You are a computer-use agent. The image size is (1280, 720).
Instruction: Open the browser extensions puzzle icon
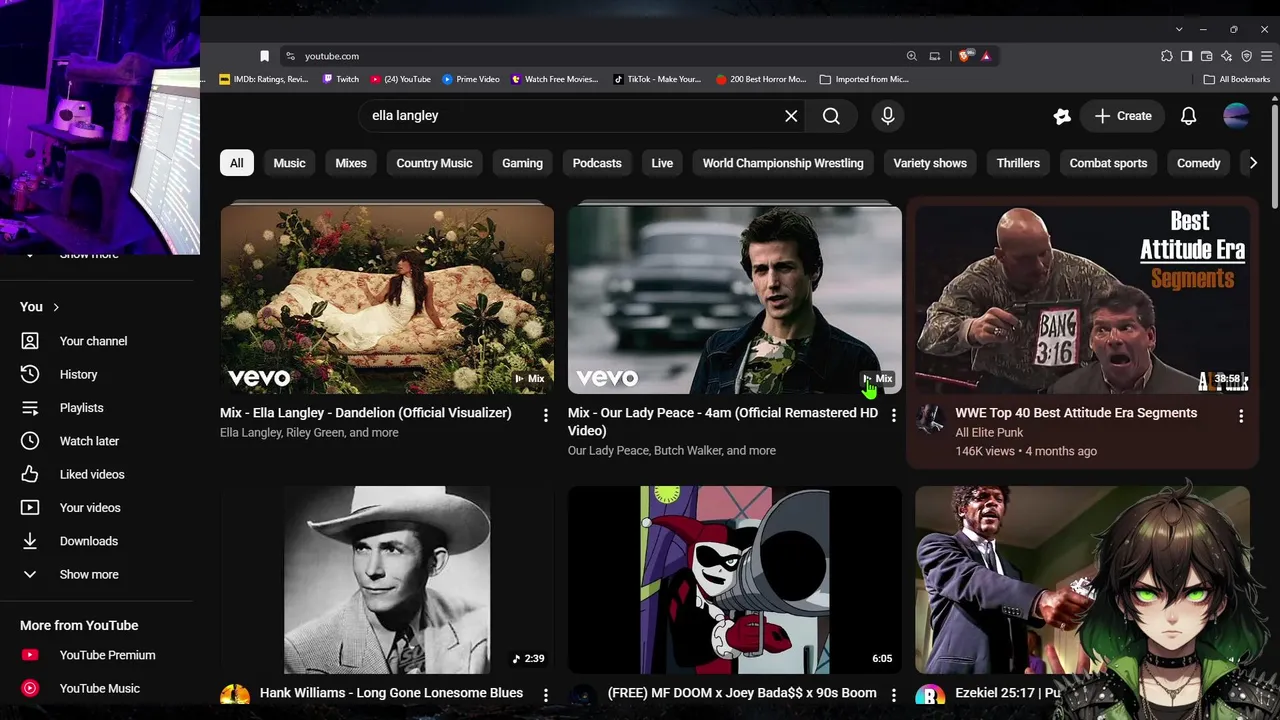(x=1166, y=56)
